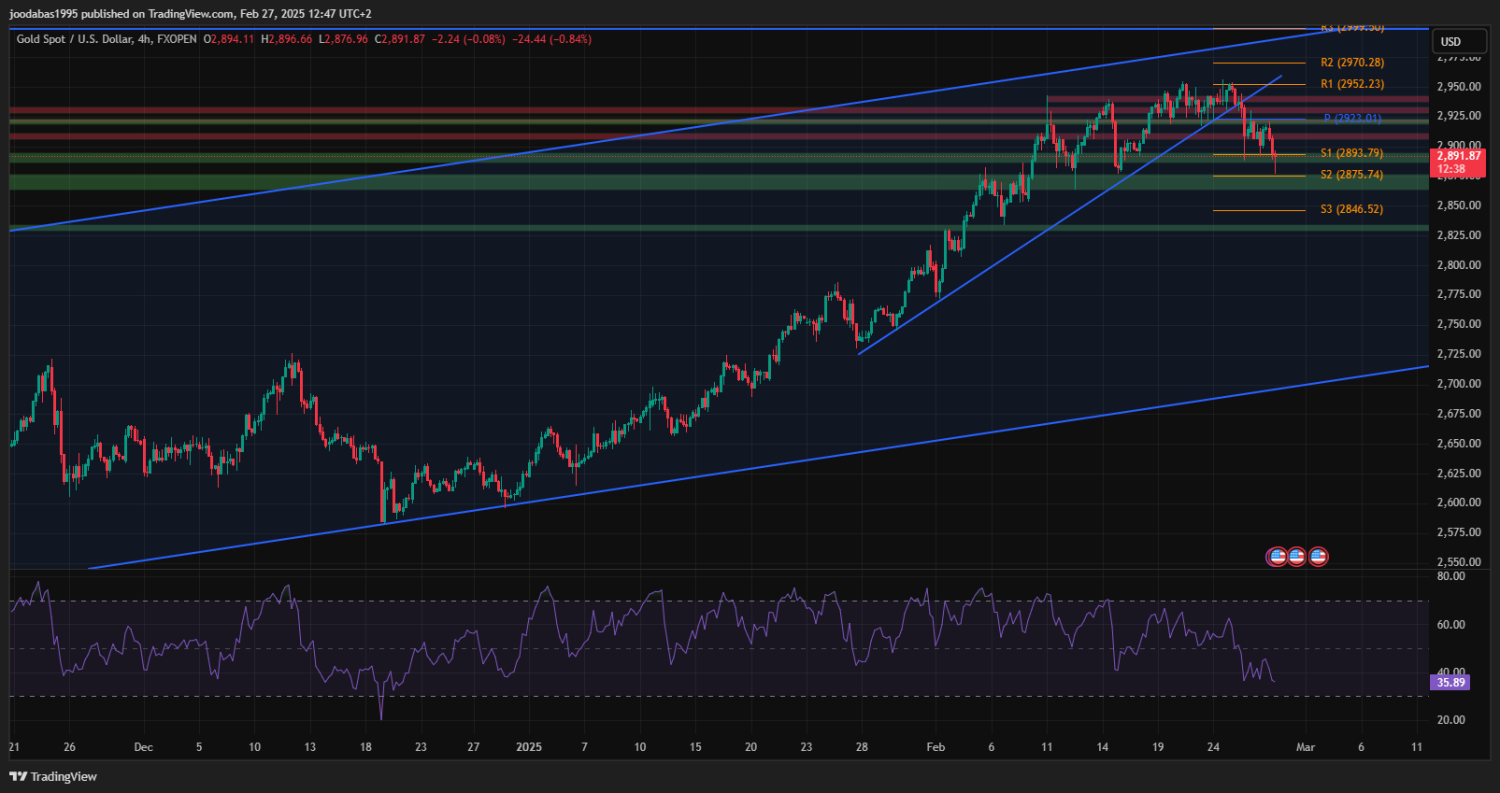
Task: Click the P (2923.01) pivot point label
Action: tap(1352, 119)
